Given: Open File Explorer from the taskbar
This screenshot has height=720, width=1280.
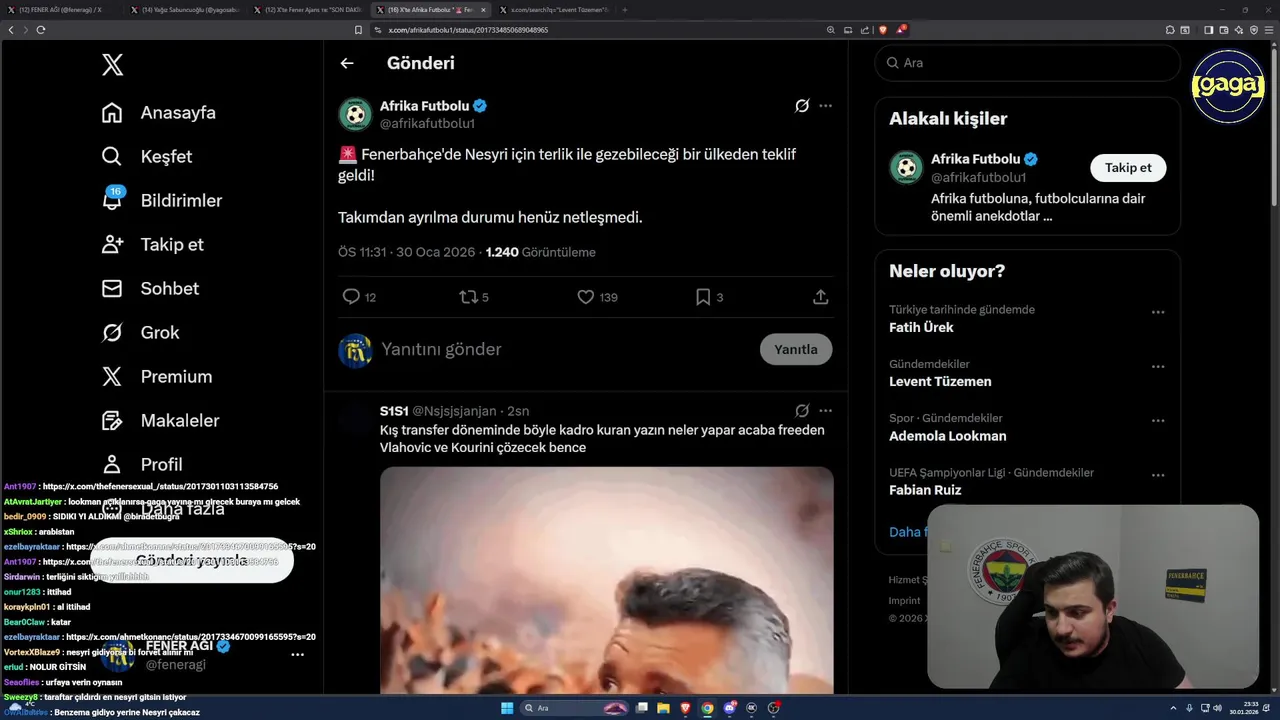Looking at the screenshot, I should [663, 708].
